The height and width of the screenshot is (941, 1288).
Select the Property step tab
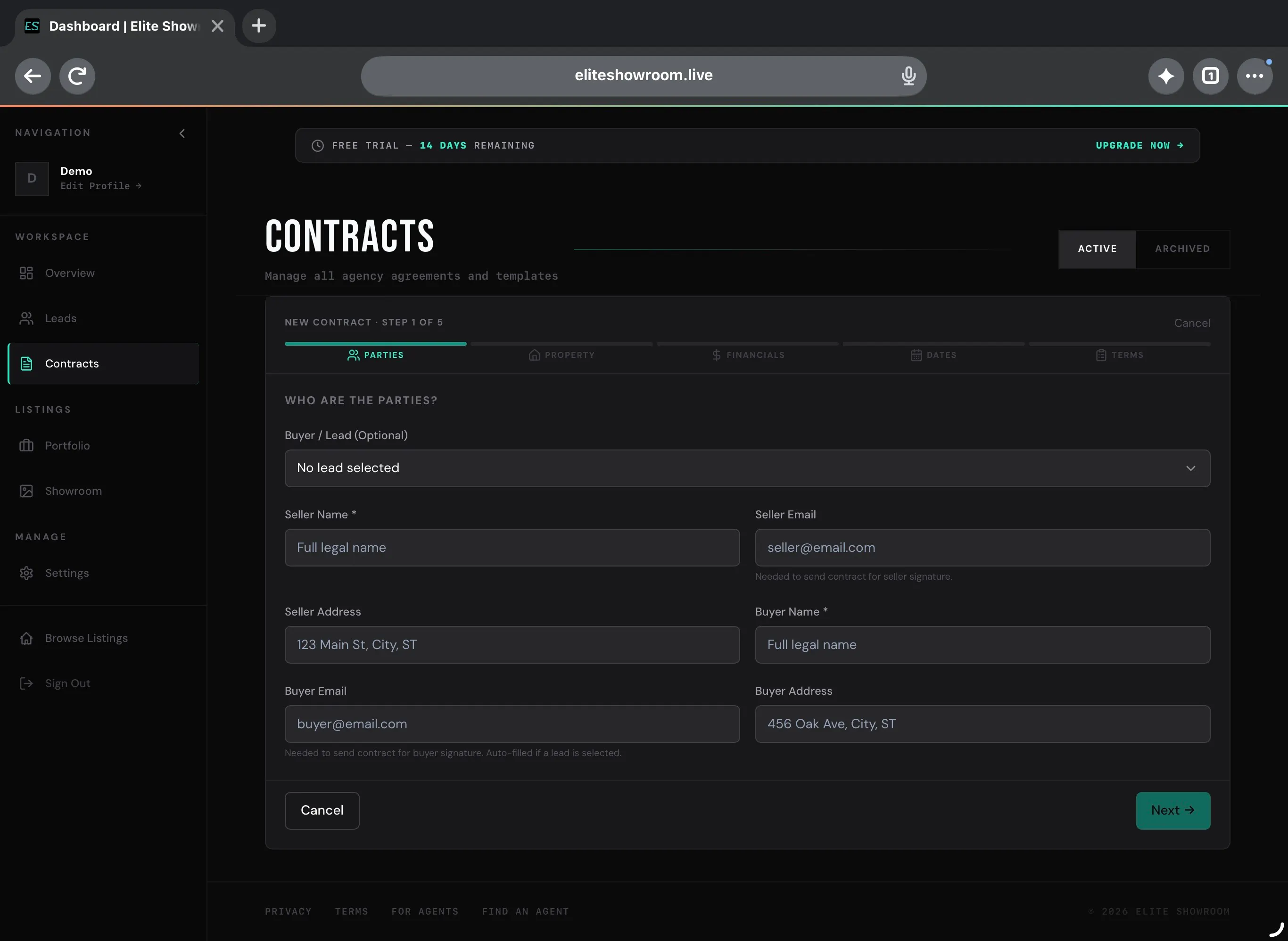[x=561, y=355]
